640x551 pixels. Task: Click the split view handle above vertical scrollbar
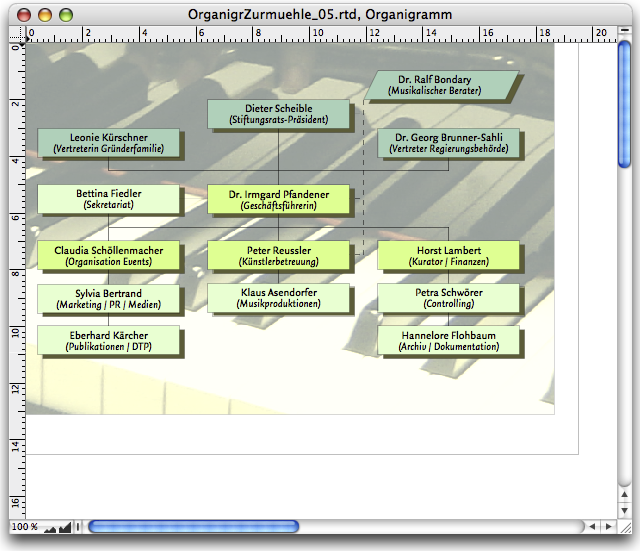(x=624, y=30)
